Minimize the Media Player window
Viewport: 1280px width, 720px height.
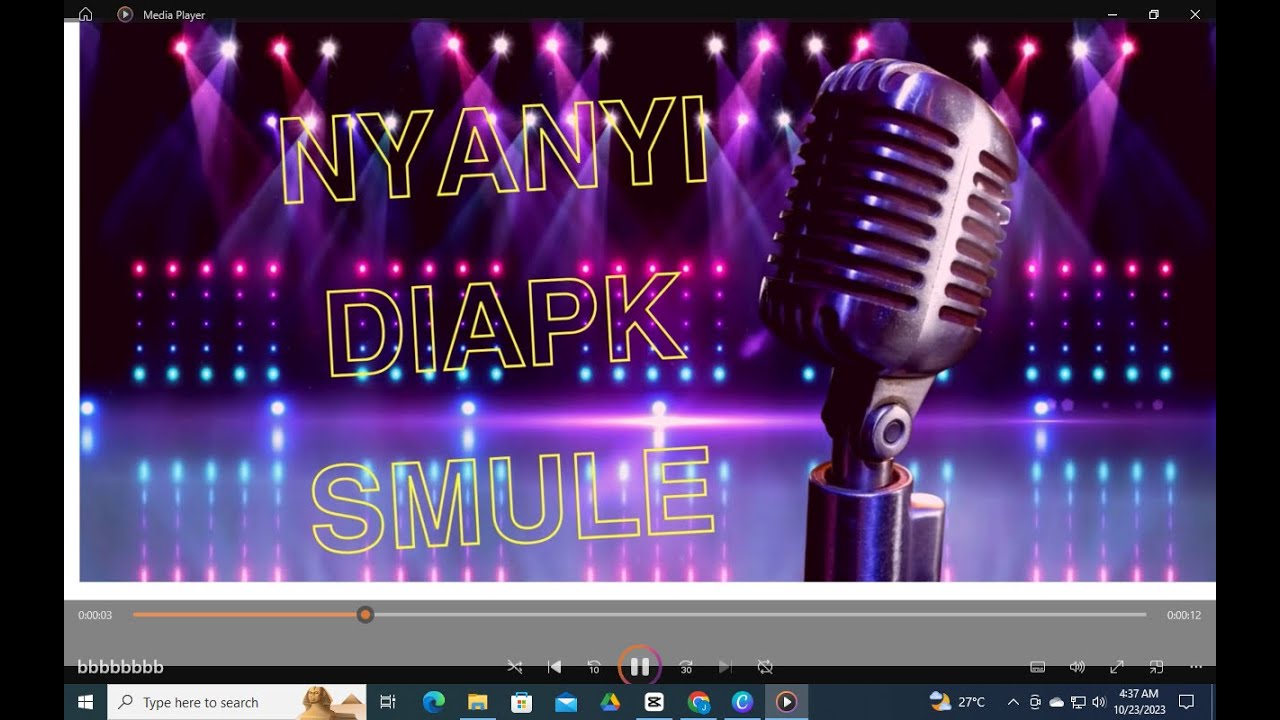click(1113, 14)
